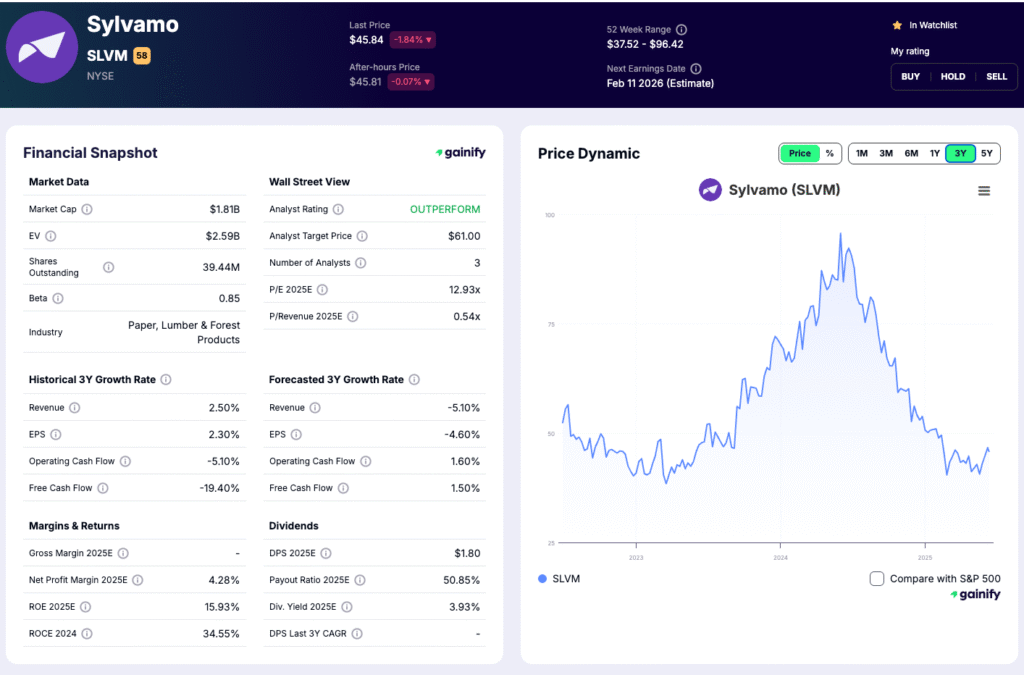Click the 58 score badge next to SLVM
Image resolution: width=1024 pixels, height=675 pixels.
(142, 56)
